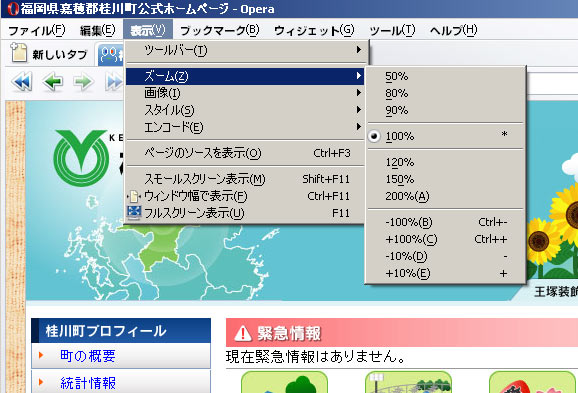Expand the ツールバー submenu
This screenshot has height=393, width=578.
tap(245, 50)
